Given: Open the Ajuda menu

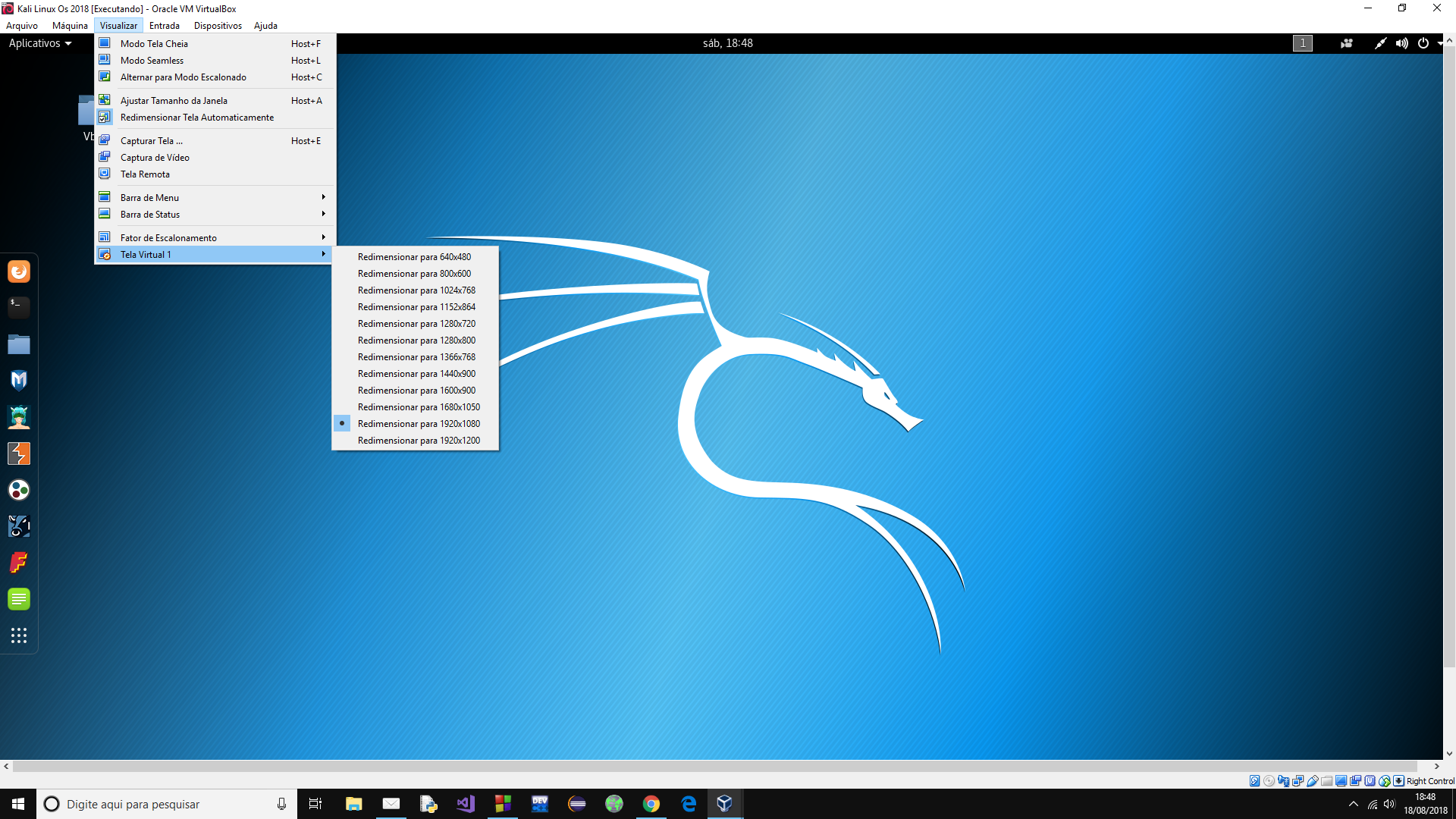Looking at the screenshot, I should (x=265, y=26).
